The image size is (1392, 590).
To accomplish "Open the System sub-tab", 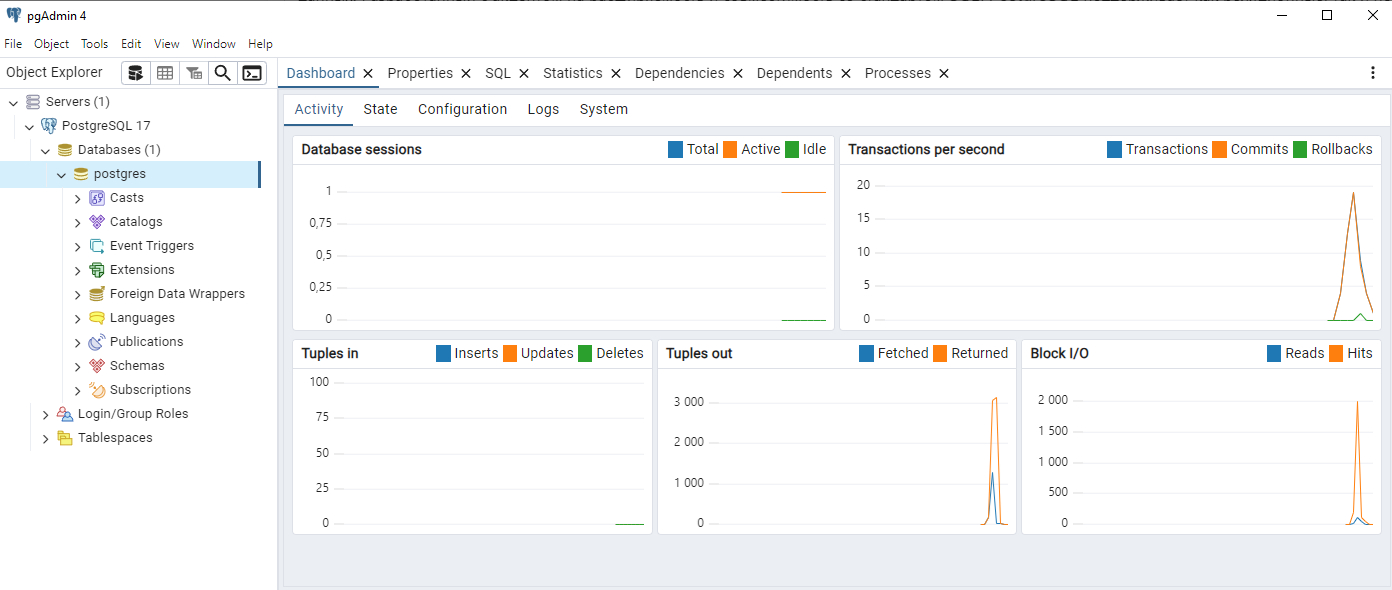I will point(604,109).
